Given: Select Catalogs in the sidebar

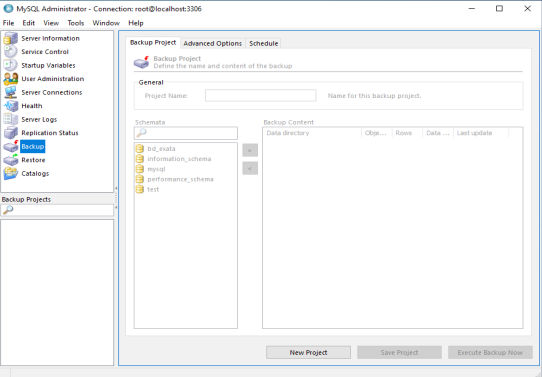Looking at the screenshot, I should click(35, 173).
